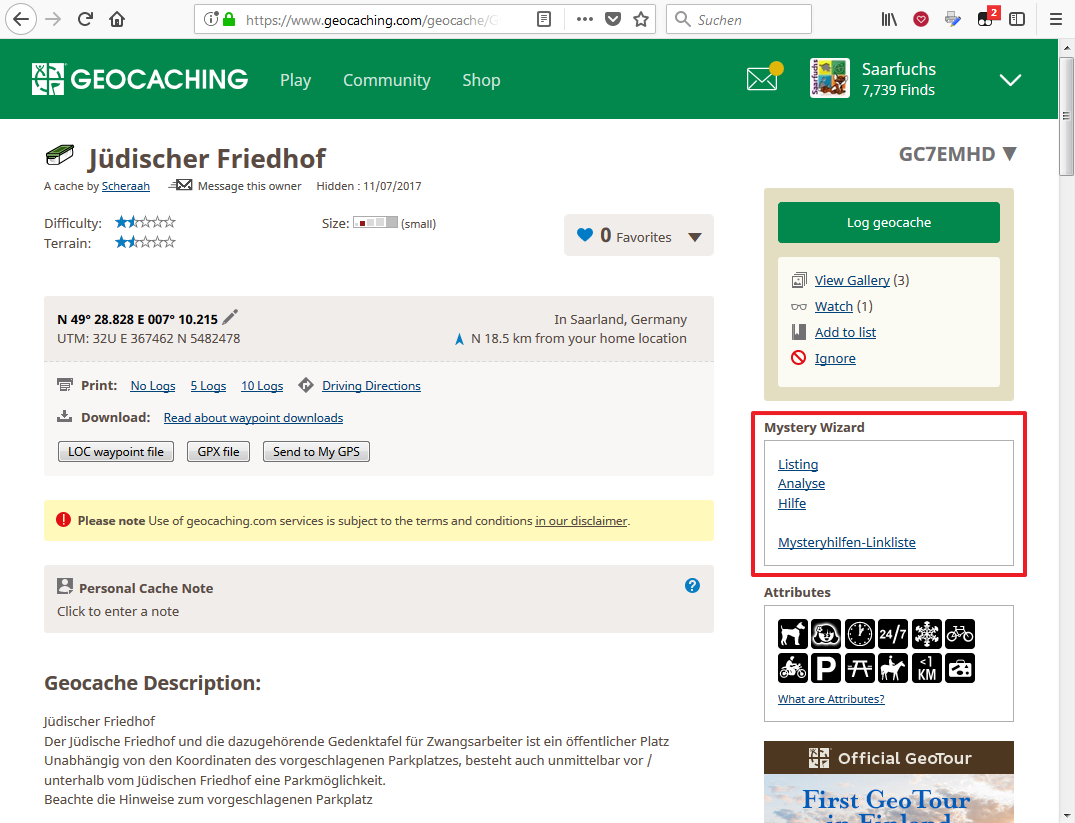Open the Community menu
The width and height of the screenshot is (1075, 823).
(x=387, y=80)
